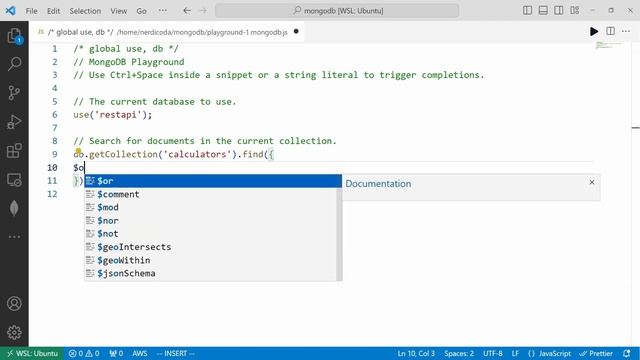Viewport: 640px width, 360px height.
Task: Open the WSL: Ubuntu remote menu
Action: pyautogui.click(x=32, y=353)
